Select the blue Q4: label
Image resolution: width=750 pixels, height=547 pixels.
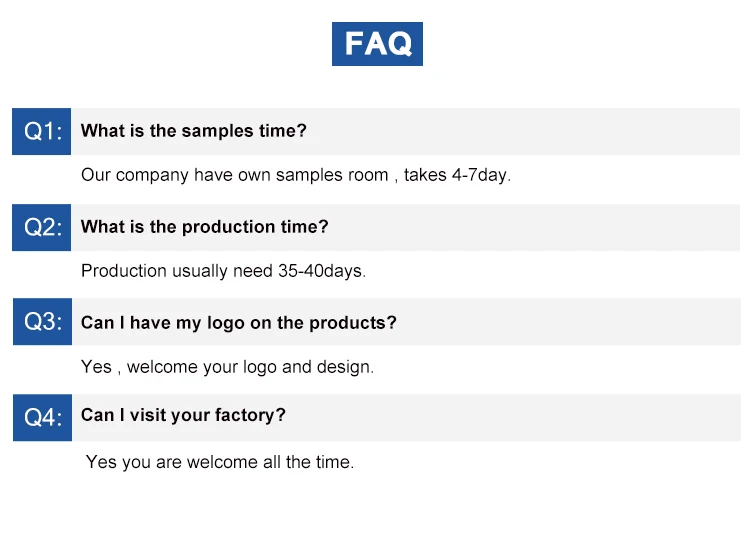[x=42, y=417]
